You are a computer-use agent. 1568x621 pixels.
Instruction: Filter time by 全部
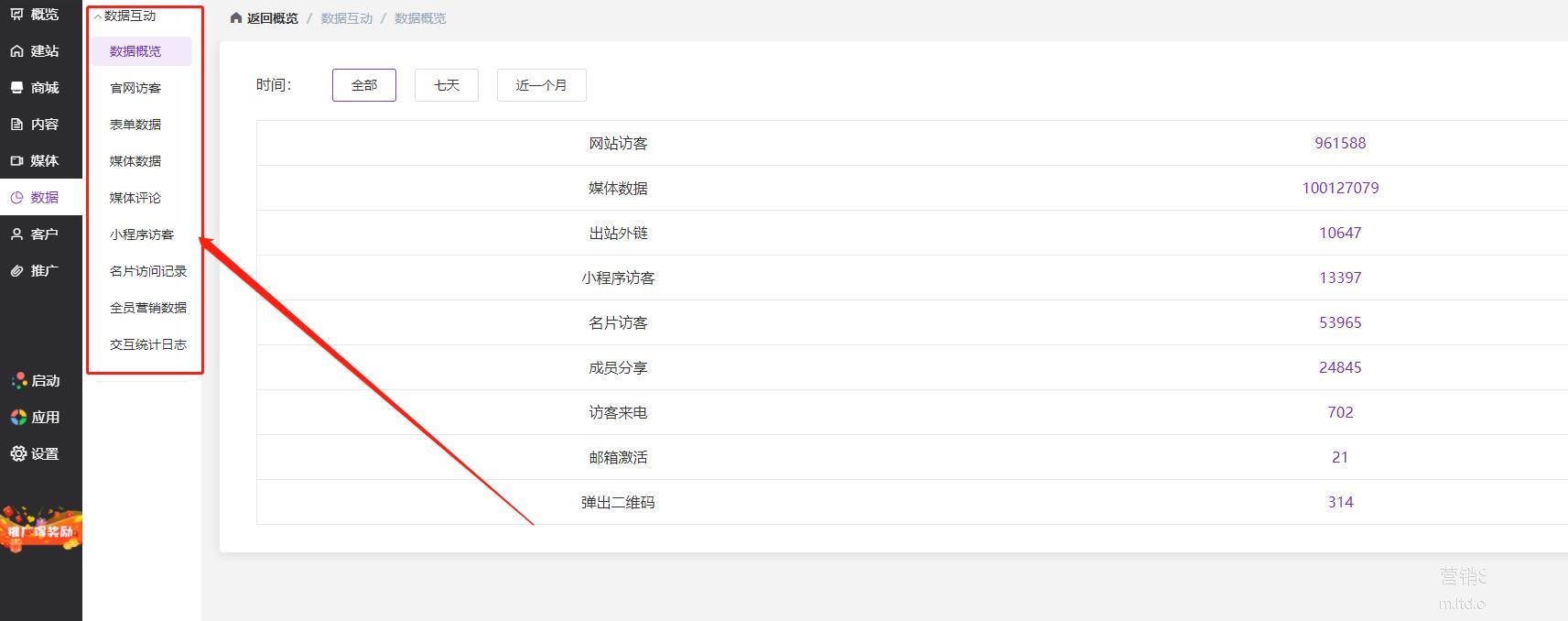363,85
